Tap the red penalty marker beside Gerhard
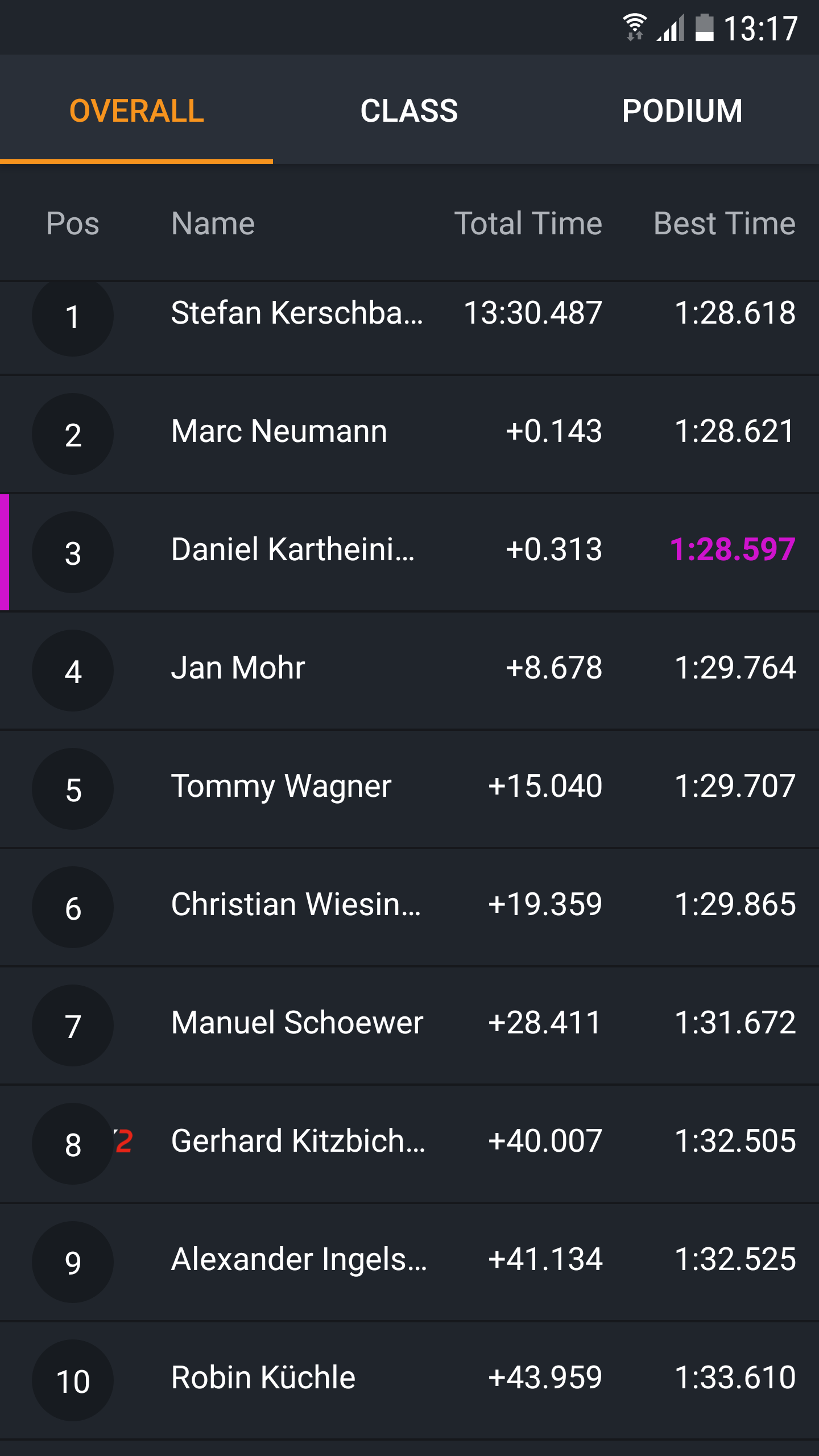The height and width of the screenshot is (1456, 819). 124,1140
